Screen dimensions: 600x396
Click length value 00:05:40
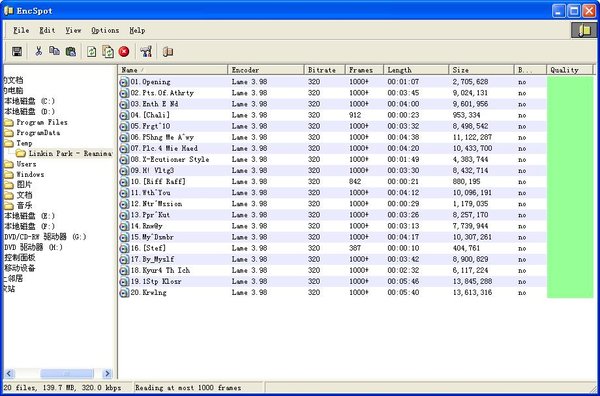[x=403, y=293]
